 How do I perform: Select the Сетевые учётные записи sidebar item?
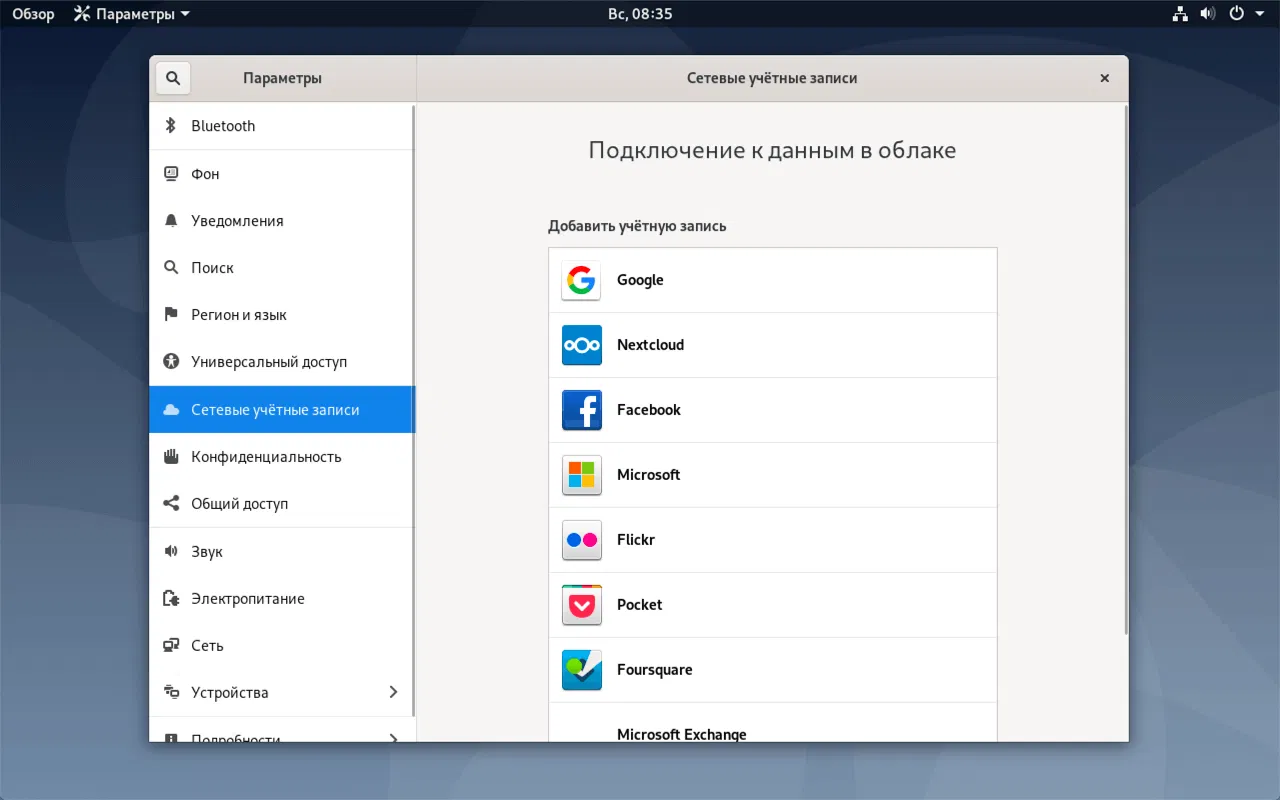tap(282, 409)
